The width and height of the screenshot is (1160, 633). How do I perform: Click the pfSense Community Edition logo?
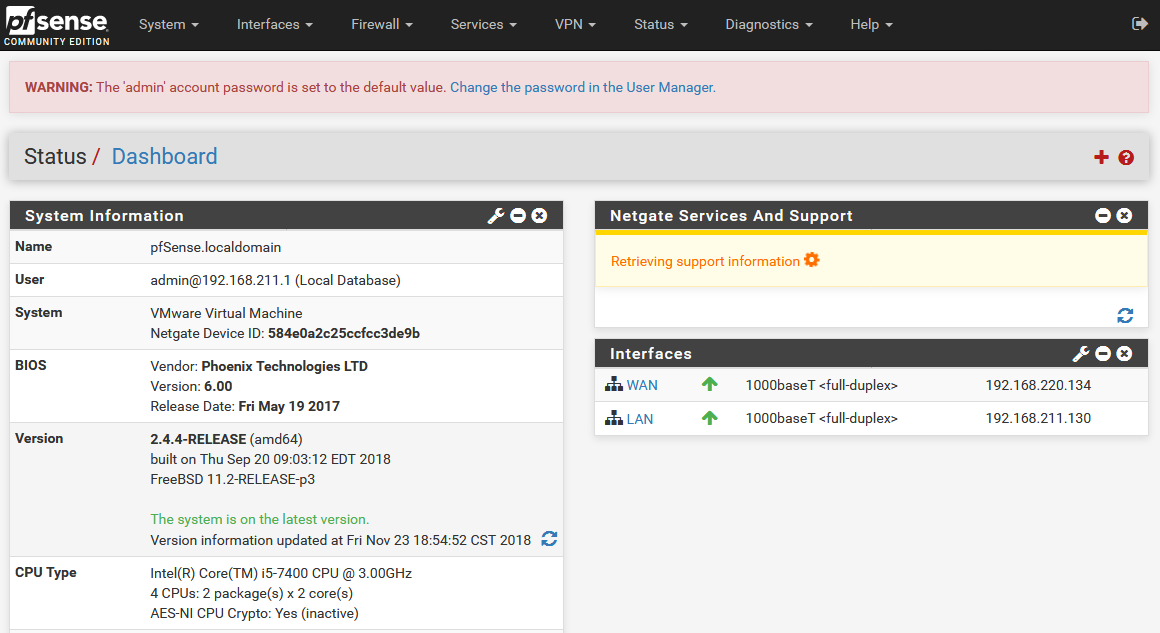point(57,26)
